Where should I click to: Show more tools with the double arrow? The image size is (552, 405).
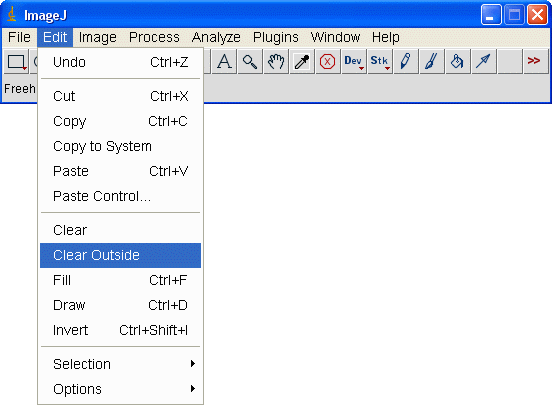[535, 62]
